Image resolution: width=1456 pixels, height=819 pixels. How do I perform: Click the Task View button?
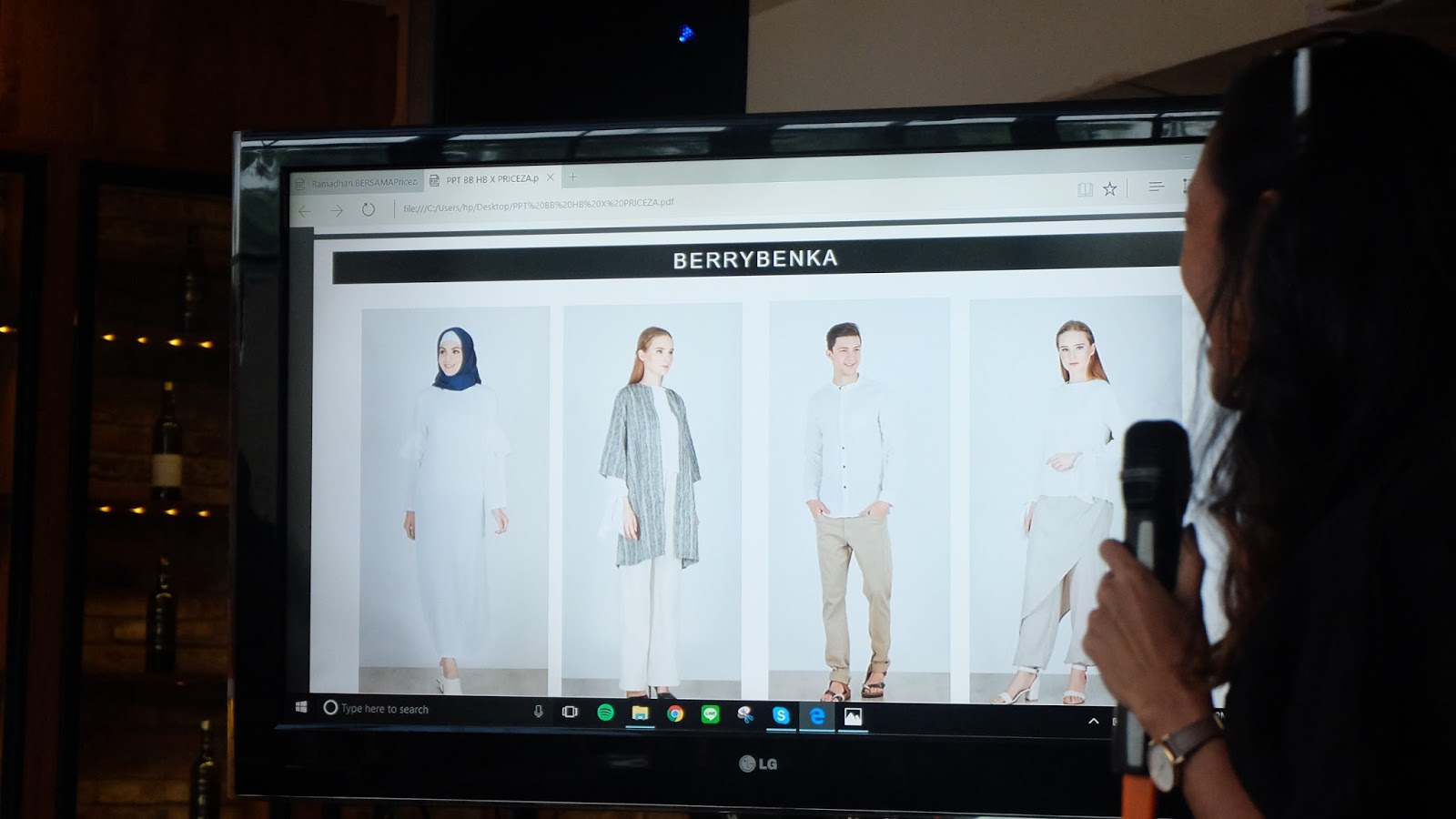[570, 712]
